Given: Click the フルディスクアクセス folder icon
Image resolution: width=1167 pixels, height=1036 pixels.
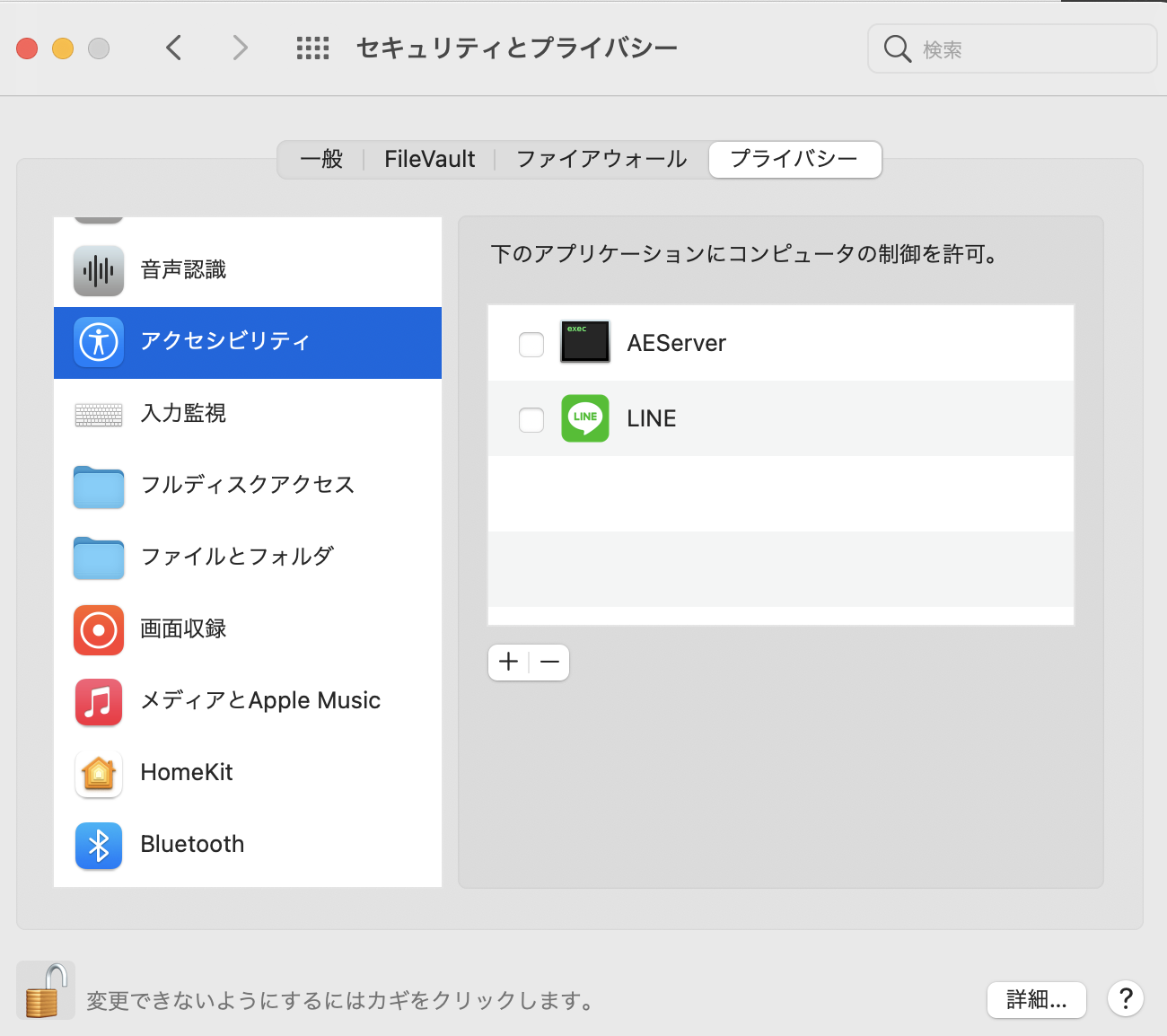Looking at the screenshot, I should tap(99, 487).
